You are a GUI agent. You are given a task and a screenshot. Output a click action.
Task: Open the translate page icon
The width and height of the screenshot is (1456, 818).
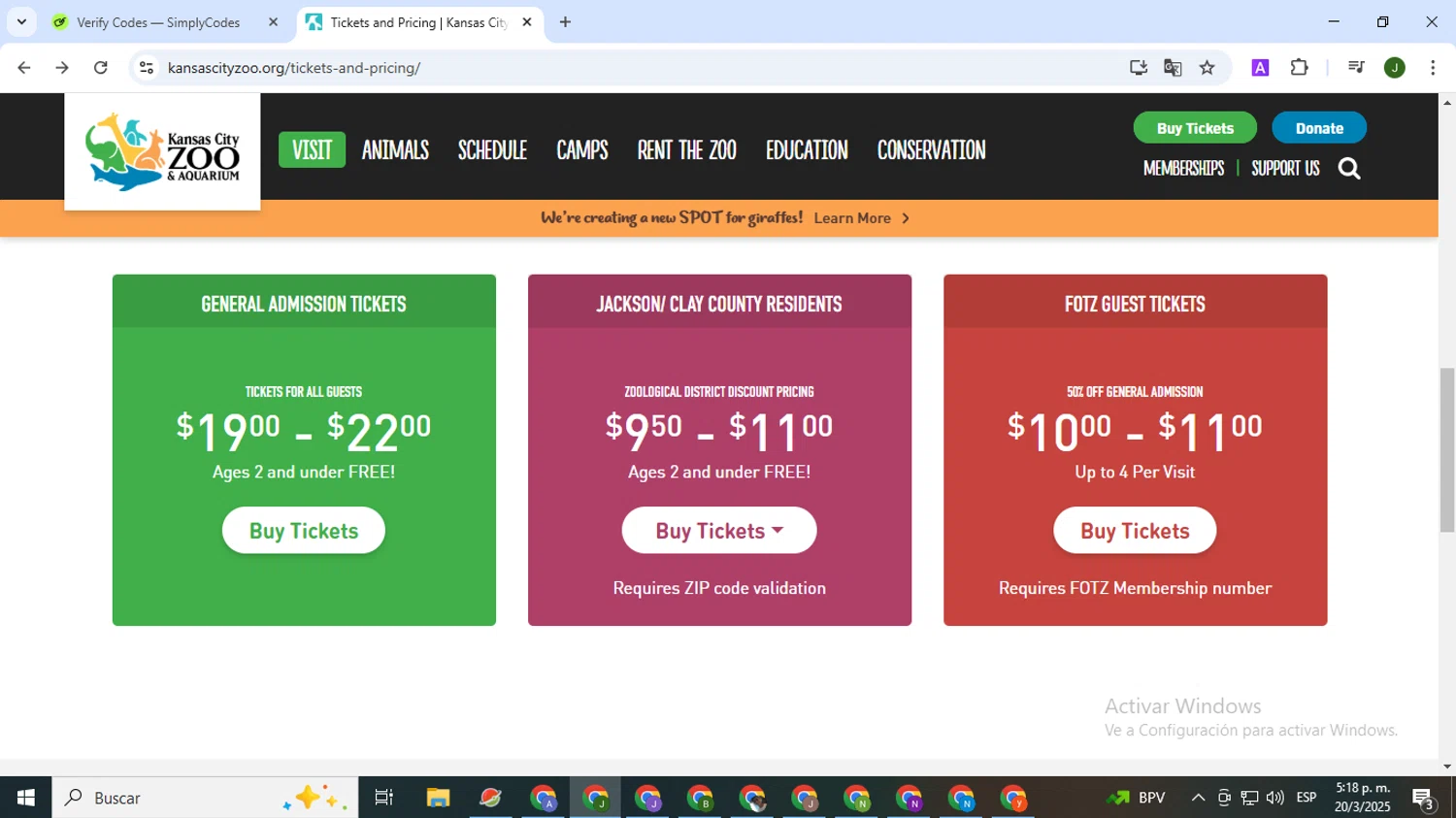tap(1173, 68)
